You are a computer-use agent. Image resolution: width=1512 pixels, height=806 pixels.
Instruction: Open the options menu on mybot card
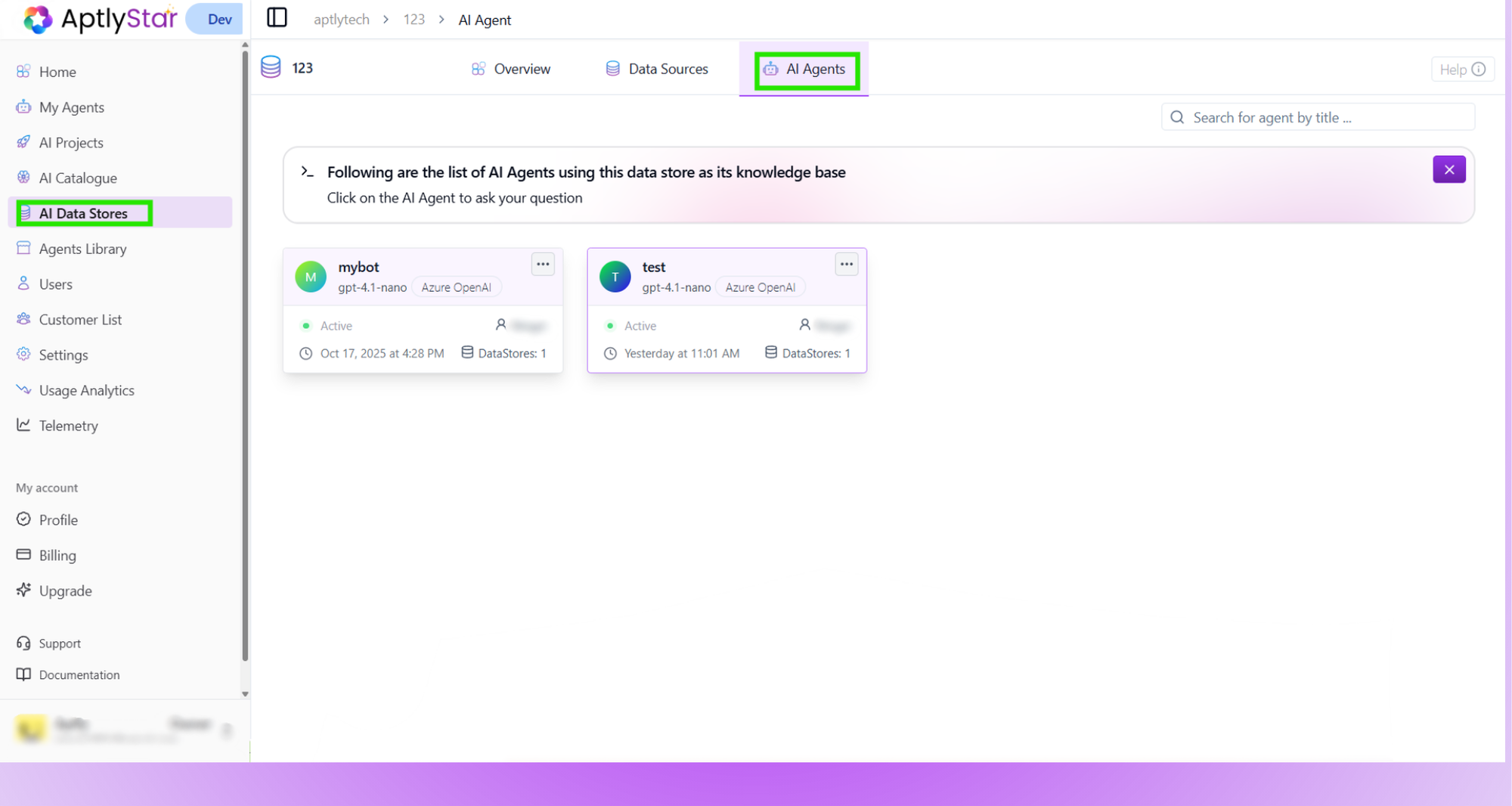pos(543,264)
